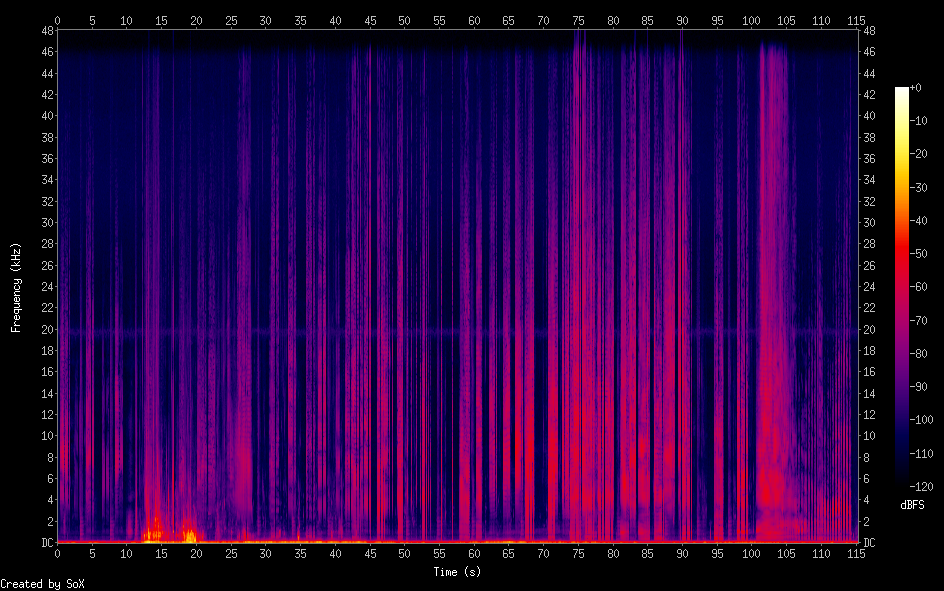This screenshot has height=591, width=944.
Task: Click the 48 kHz label on the right axis
Action: (x=870, y=31)
